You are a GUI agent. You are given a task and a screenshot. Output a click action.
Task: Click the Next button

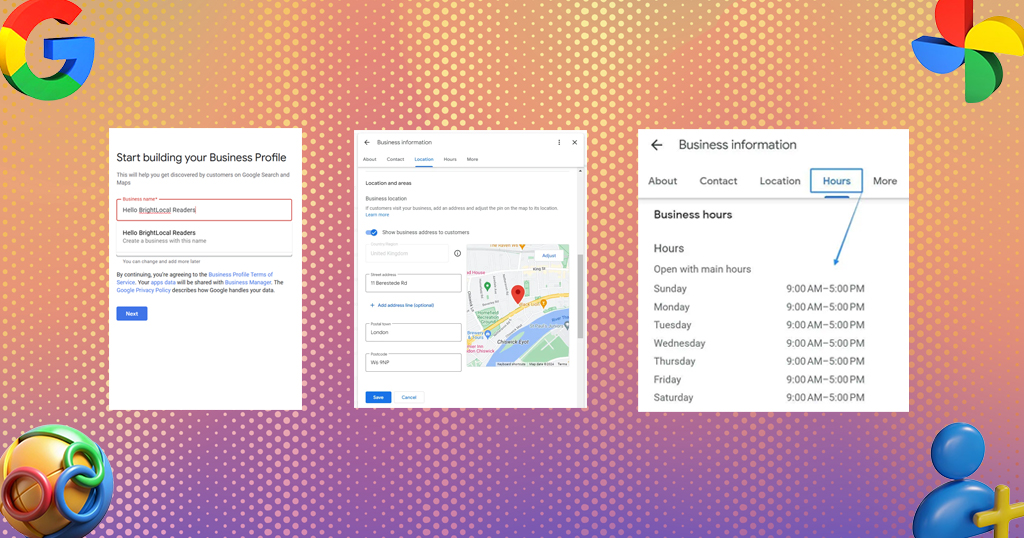(132, 313)
